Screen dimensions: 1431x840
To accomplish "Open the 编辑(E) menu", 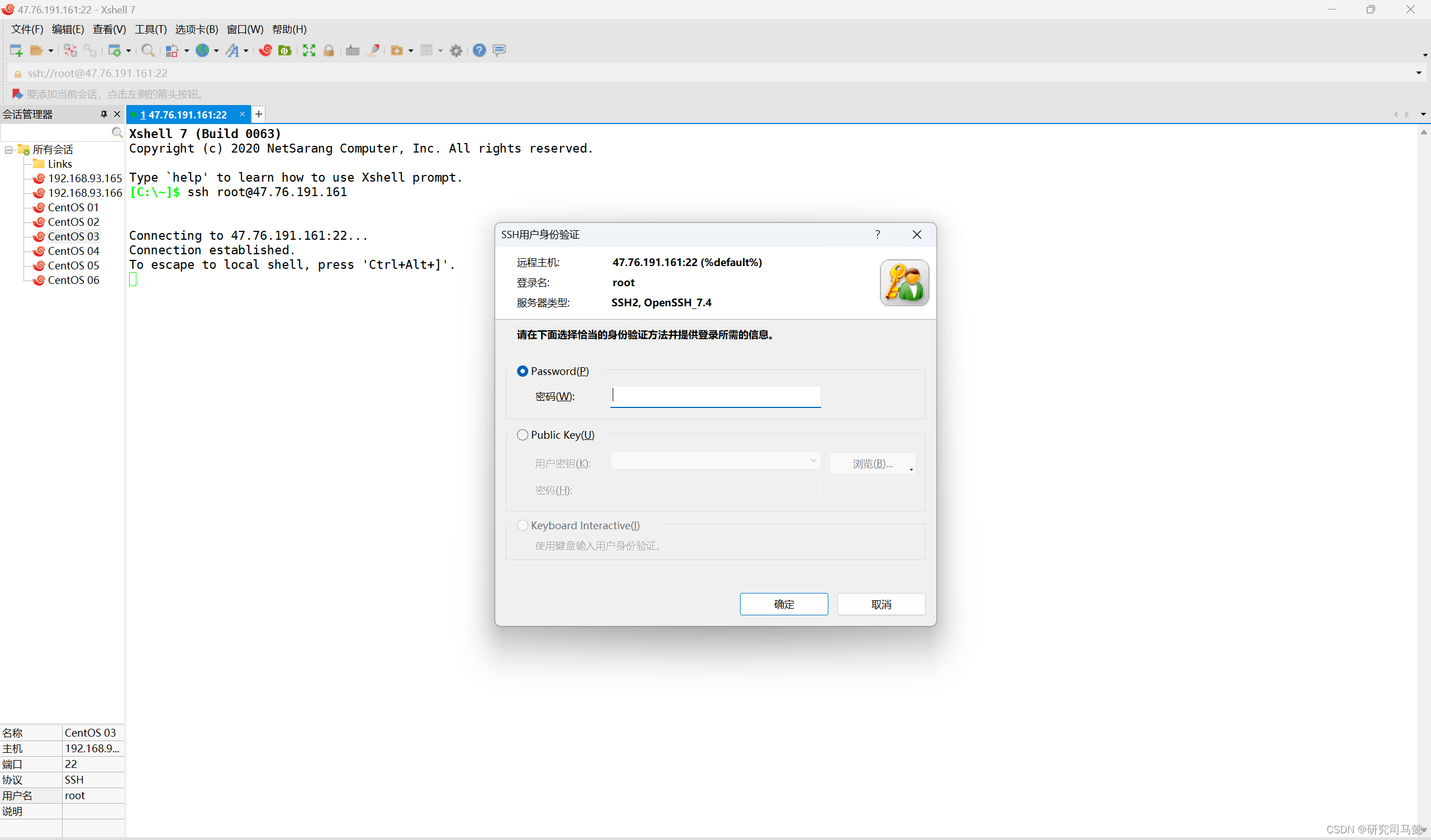I will coord(68,29).
